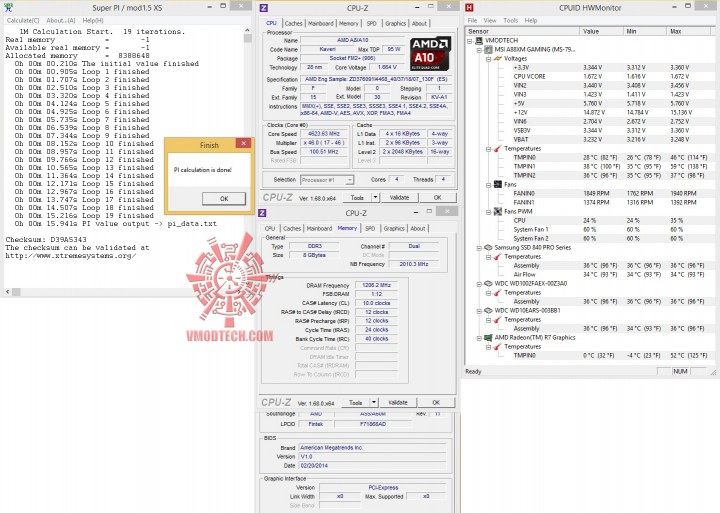720x513 pixels.
Task: Switch to Caches tab in upper CPU-Z
Action: click(x=293, y=23)
